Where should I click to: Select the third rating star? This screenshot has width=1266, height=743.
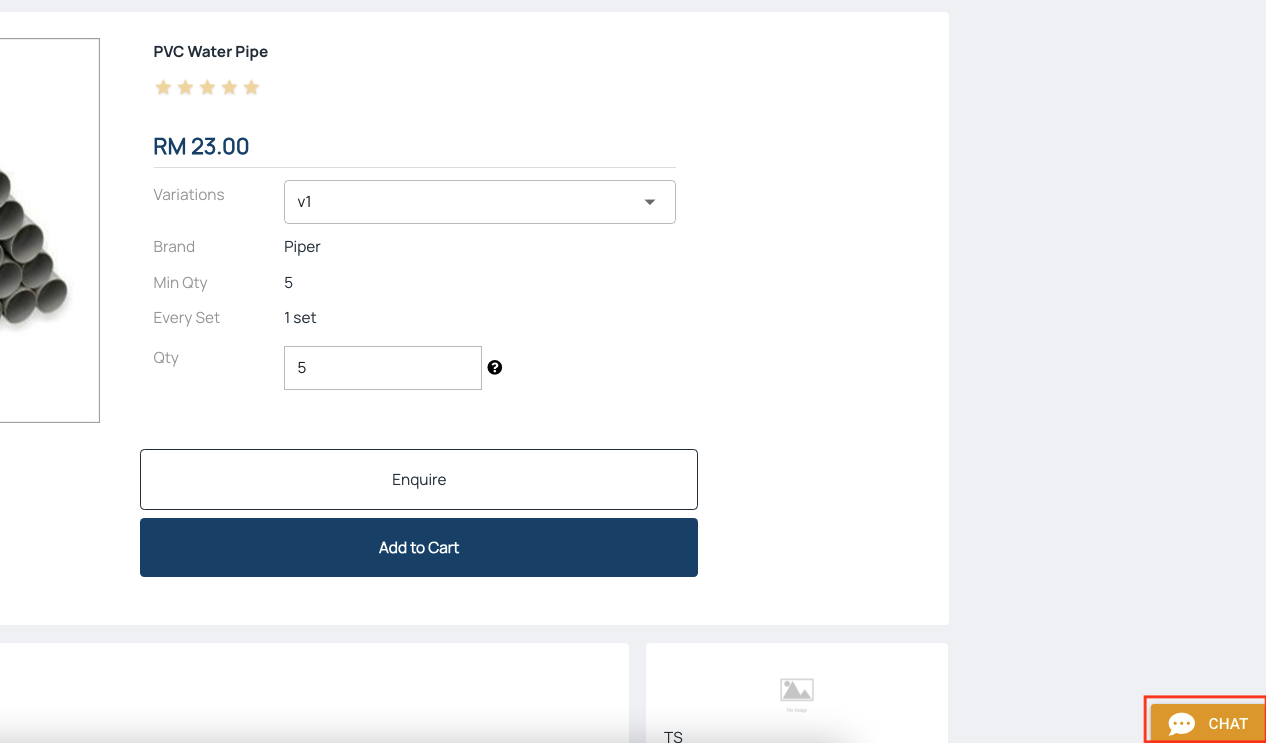[x=207, y=88]
